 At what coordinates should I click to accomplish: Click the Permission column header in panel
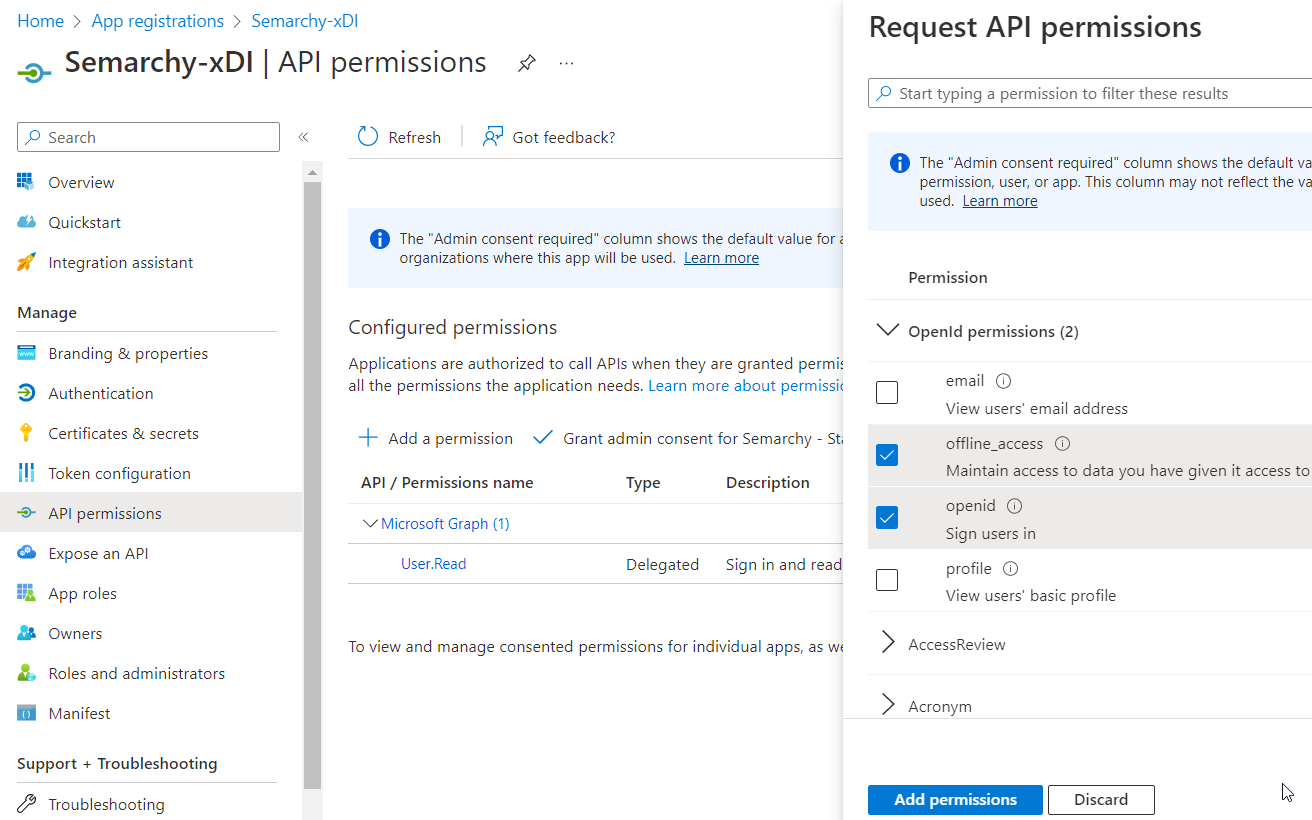[x=947, y=277]
